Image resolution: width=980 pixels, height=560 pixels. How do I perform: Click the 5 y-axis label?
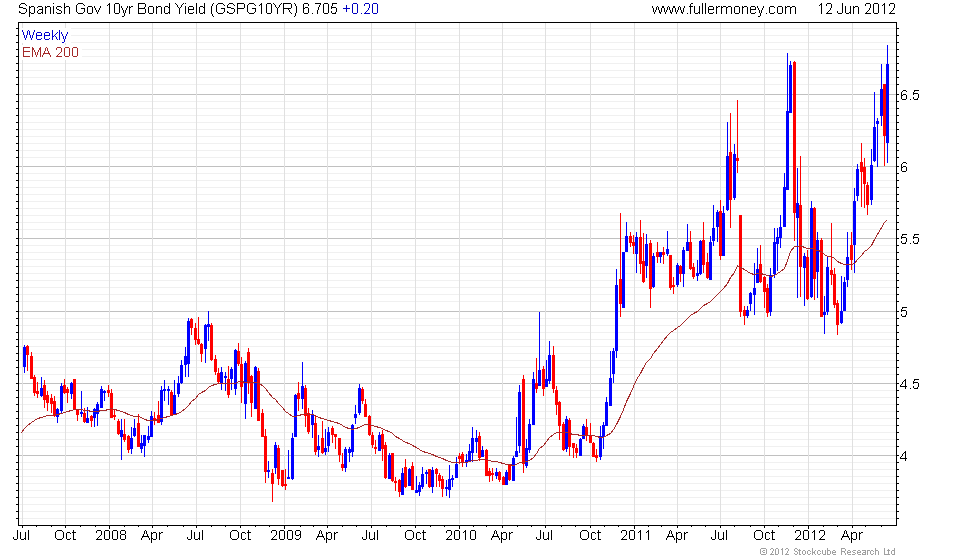904,312
